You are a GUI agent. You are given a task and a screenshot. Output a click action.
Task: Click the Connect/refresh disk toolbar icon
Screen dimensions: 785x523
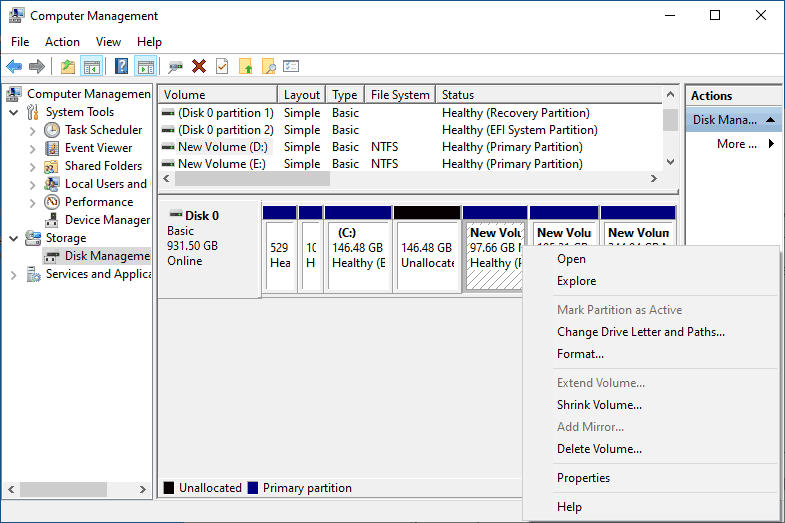[175, 66]
